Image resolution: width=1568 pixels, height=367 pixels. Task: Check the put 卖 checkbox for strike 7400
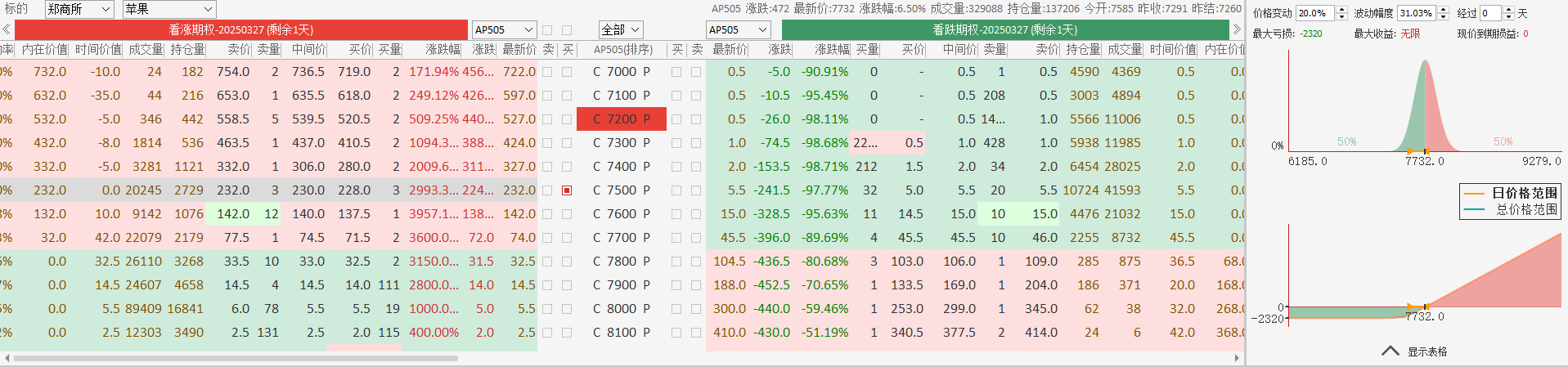click(x=696, y=167)
